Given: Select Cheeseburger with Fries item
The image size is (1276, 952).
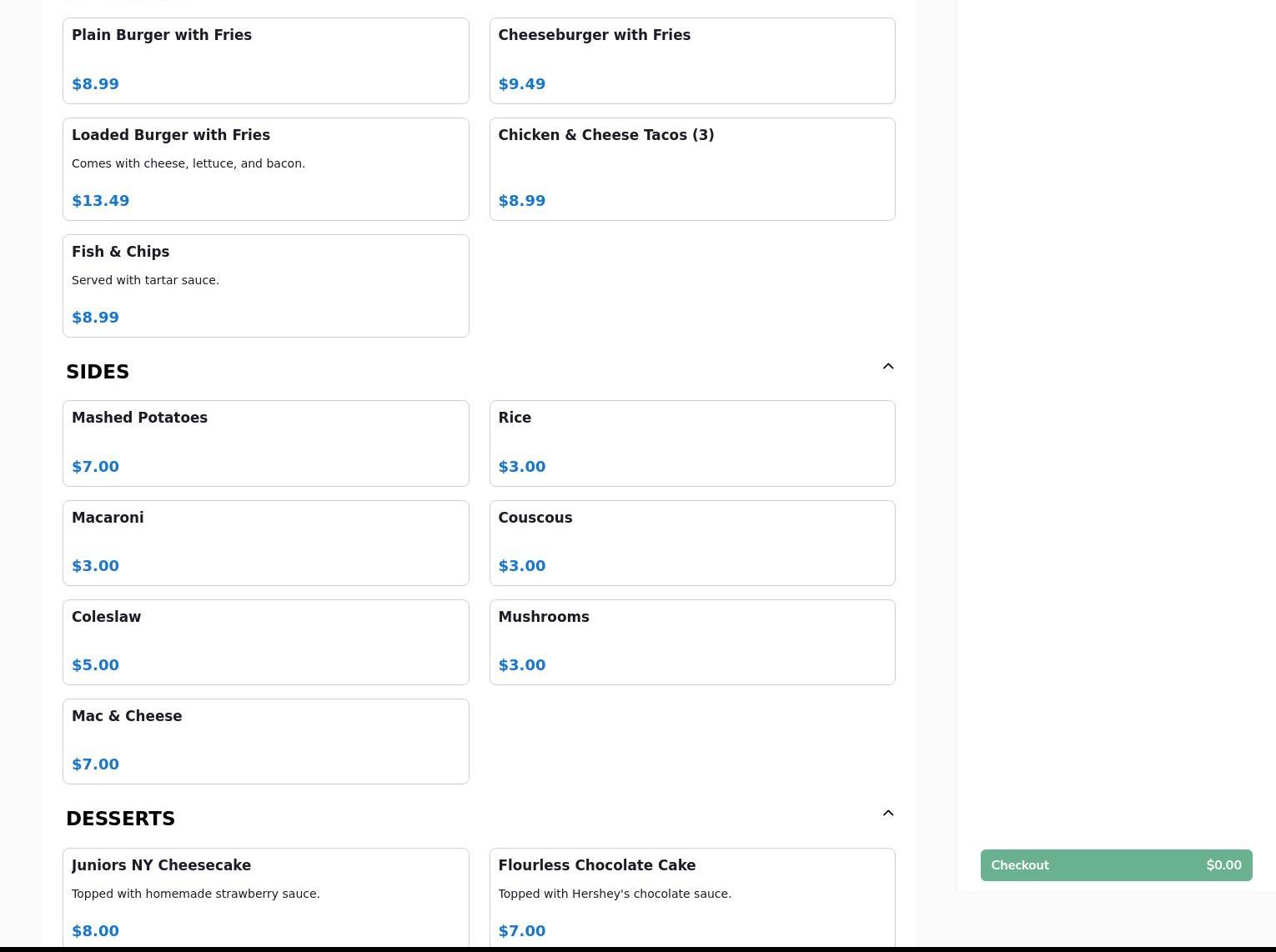Looking at the screenshot, I should 692,61.
